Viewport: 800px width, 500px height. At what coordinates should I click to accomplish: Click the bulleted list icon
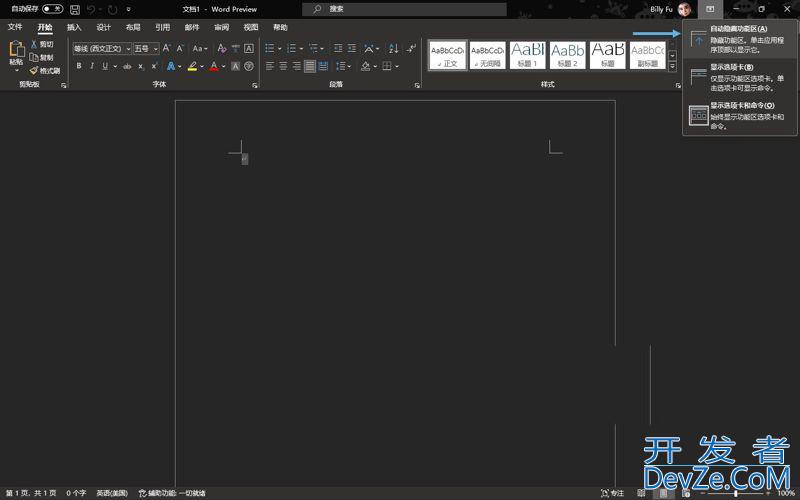(x=270, y=48)
